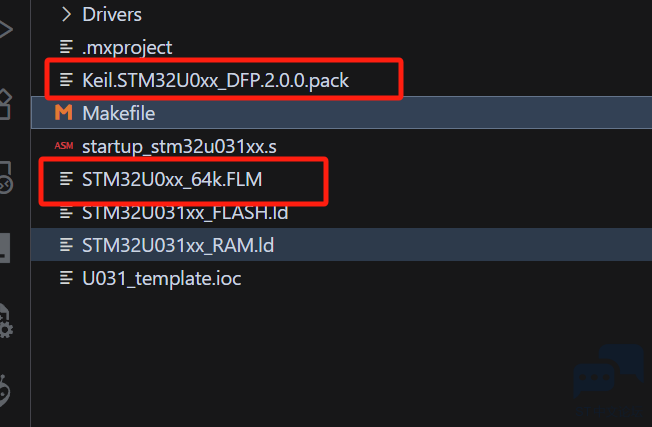Click the file icon beside U031_template.ioc
This screenshot has width=652, height=427.
(x=66, y=278)
